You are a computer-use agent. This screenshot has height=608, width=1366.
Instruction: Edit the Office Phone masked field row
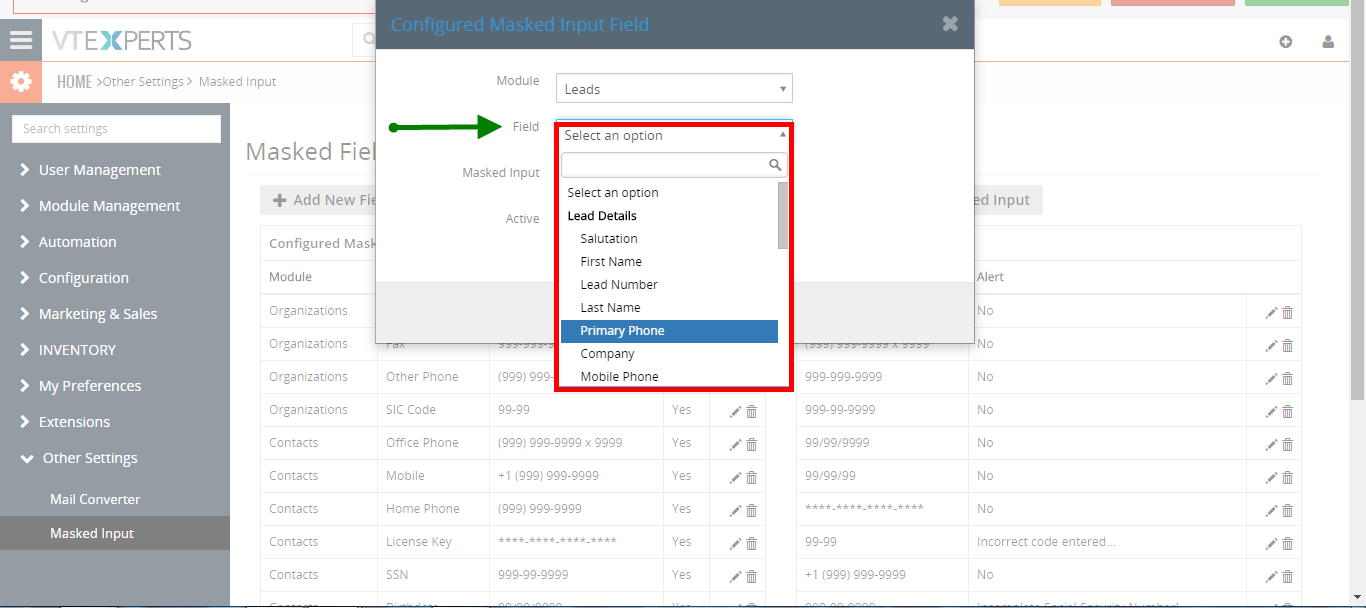[735, 444]
